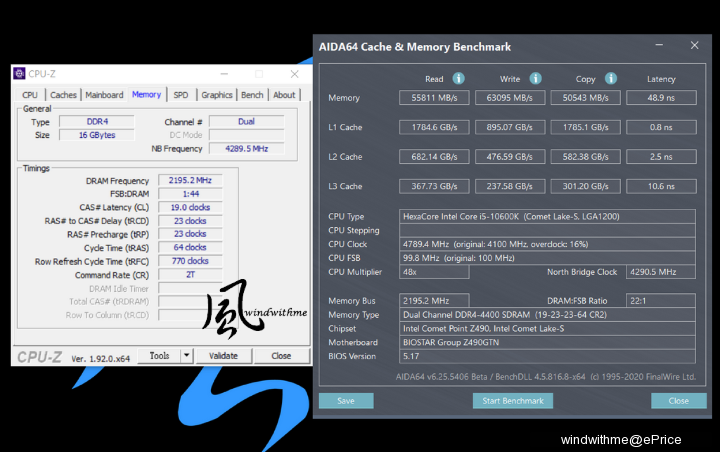Click Memory Type field DDR4-4400 SDRAM
This screenshot has height=452, width=720.
tap(547, 315)
